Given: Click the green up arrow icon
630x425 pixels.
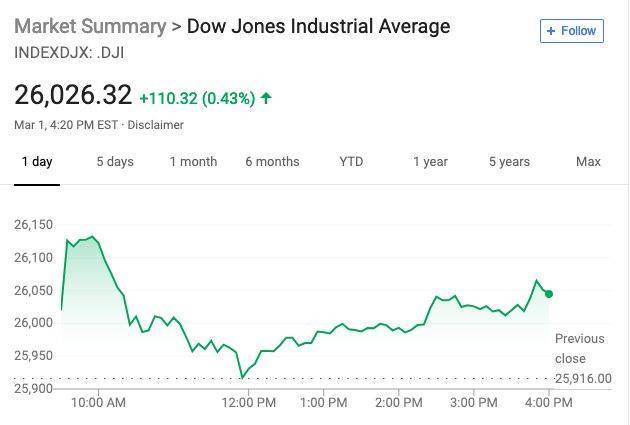Looking at the screenshot, I should click(x=267, y=98).
